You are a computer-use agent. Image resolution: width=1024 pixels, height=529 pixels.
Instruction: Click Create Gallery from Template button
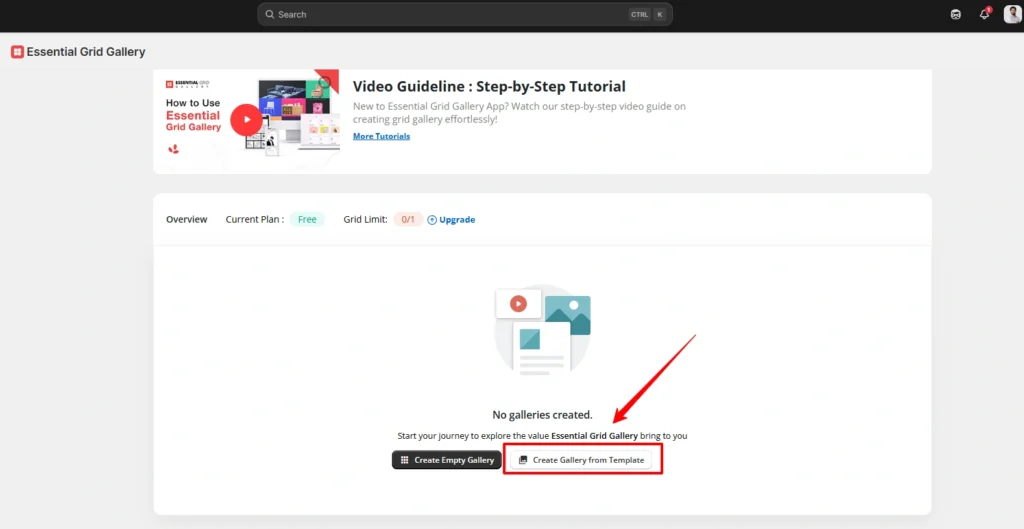[x=581, y=460]
